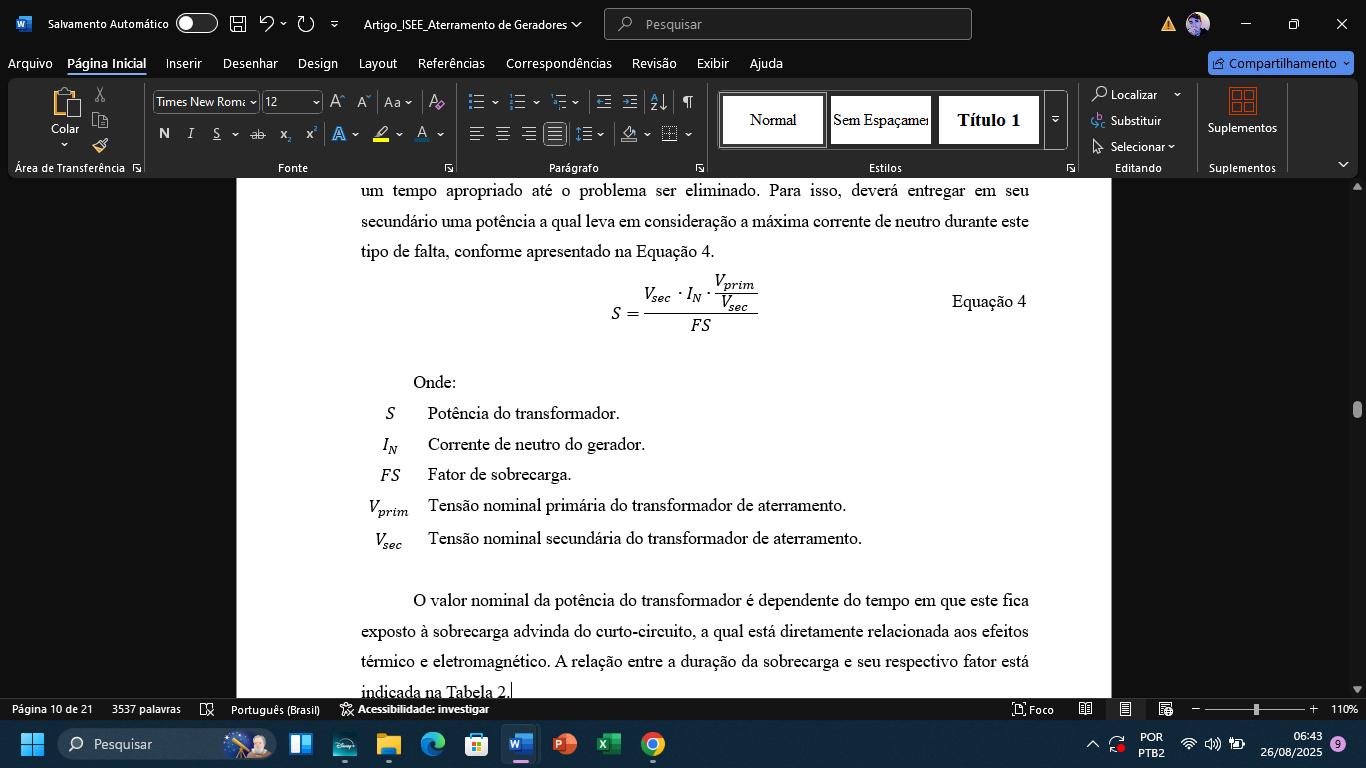Save the document with the floppy icon

[x=238, y=24]
